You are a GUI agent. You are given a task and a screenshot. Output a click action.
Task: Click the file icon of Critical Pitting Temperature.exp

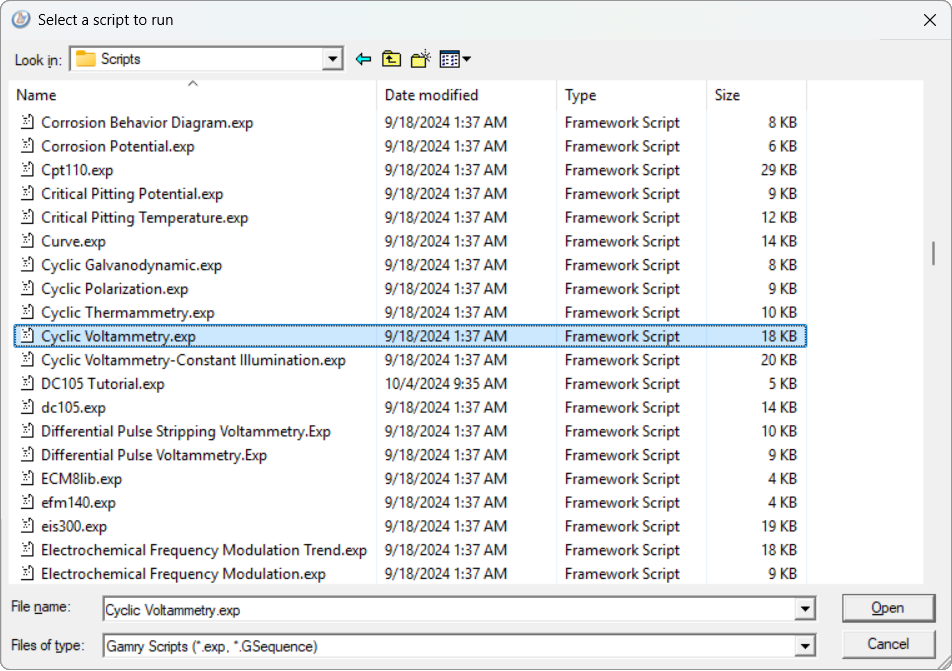(x=27, y=217)
